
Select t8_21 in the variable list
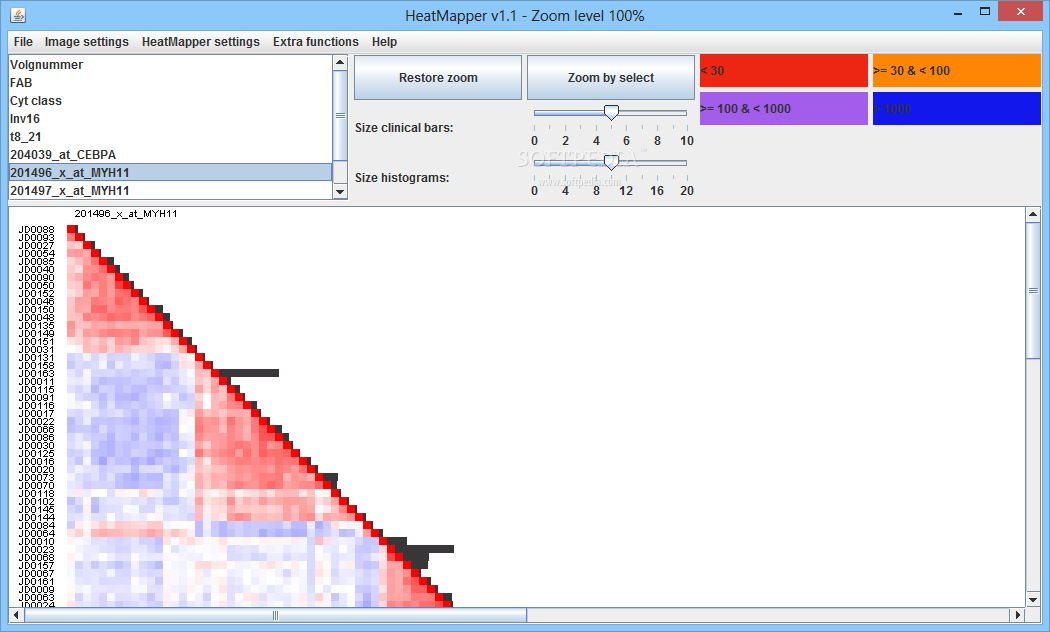pos(170,137)
